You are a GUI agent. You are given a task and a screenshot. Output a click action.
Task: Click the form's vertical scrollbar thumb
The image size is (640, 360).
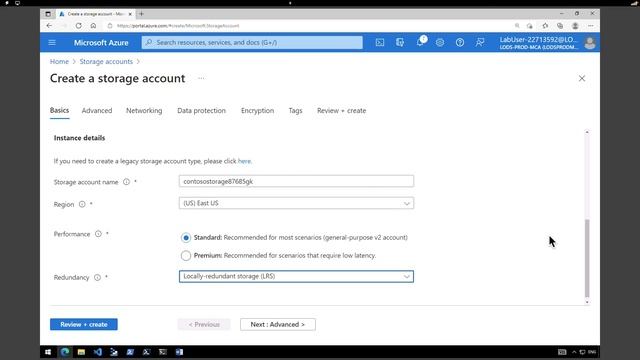point(587,258)
